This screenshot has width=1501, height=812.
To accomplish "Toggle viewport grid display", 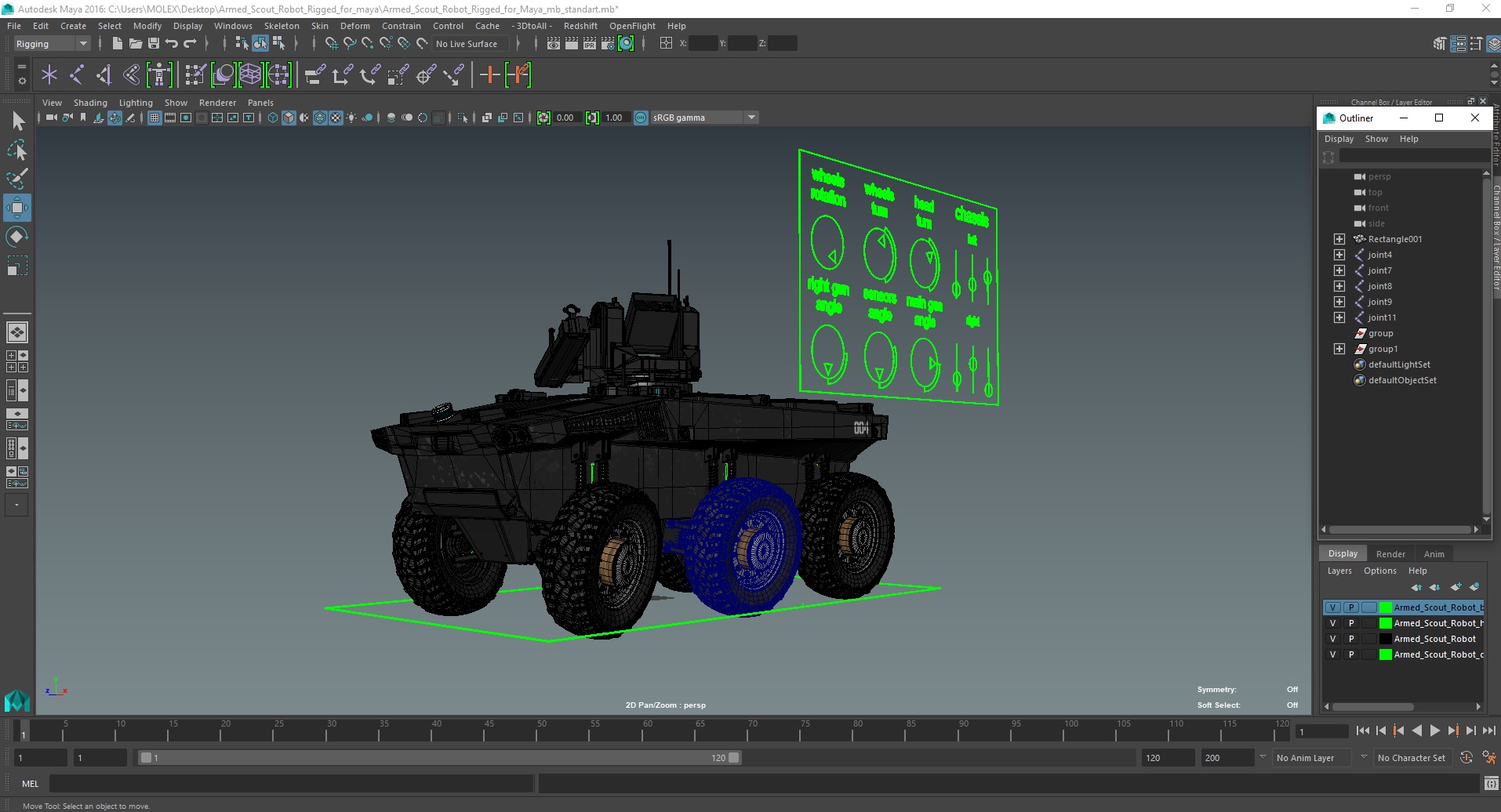I will pos(154,118).
